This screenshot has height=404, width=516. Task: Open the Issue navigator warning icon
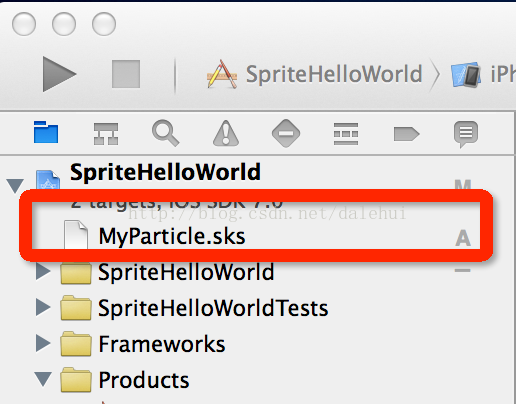tap(226, 133)
